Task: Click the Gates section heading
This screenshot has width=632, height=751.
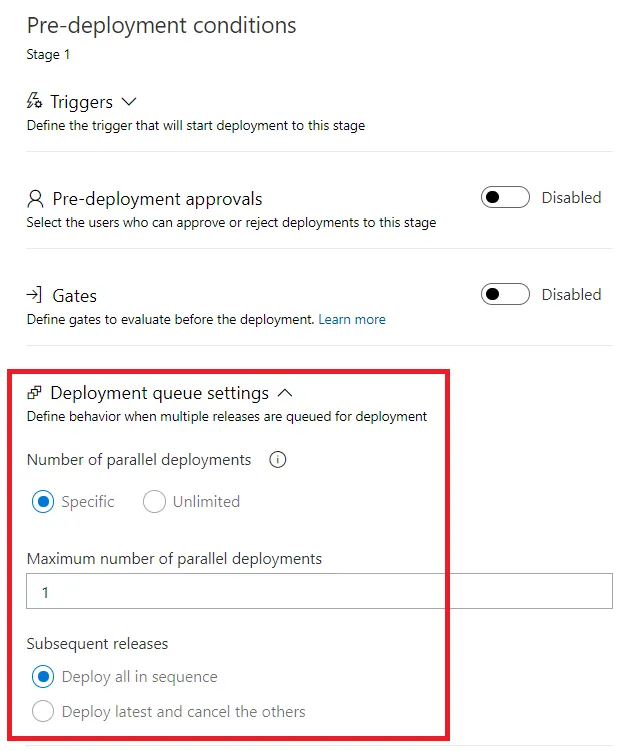Action: tap(75, 296)
